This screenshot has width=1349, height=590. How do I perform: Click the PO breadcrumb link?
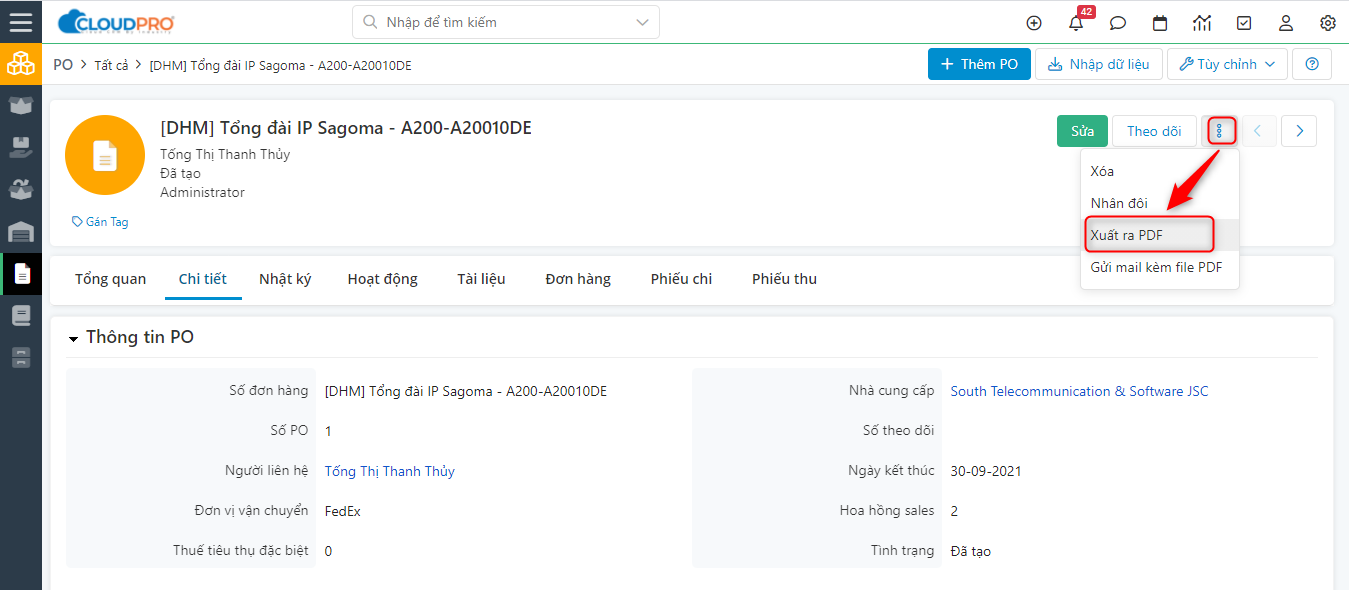(x=63, y=65)
